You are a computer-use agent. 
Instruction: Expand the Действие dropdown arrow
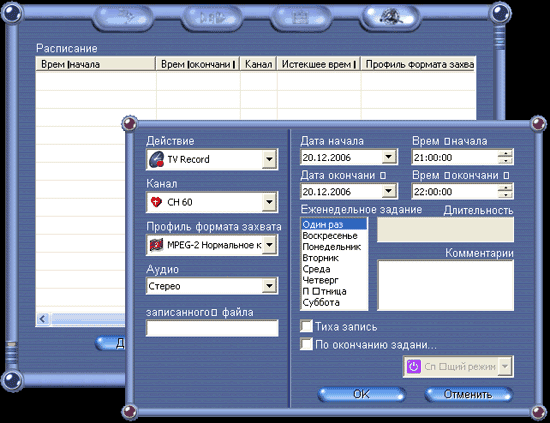click(x=269, y=159)
